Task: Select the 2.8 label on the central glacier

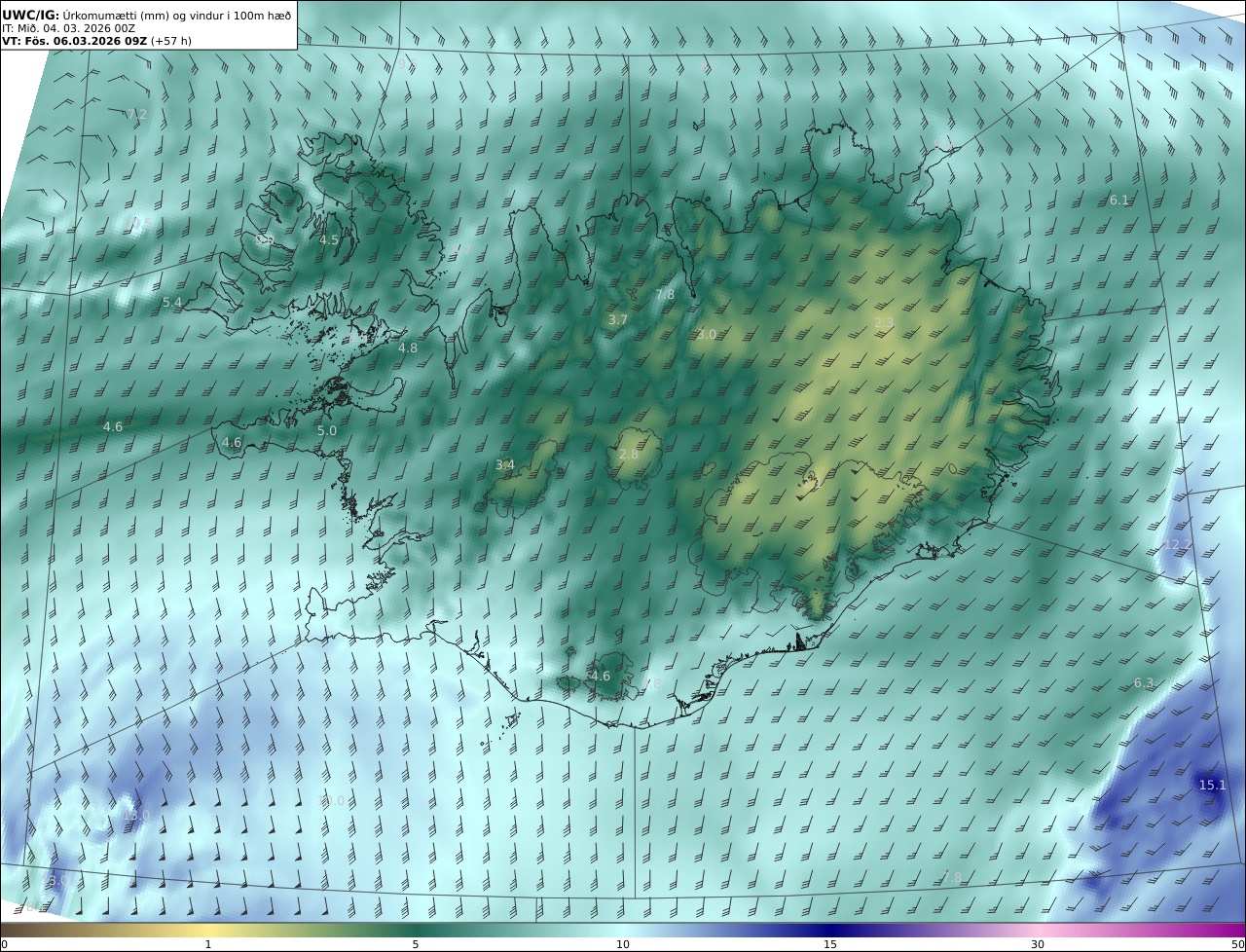Action: click(629, 455)
